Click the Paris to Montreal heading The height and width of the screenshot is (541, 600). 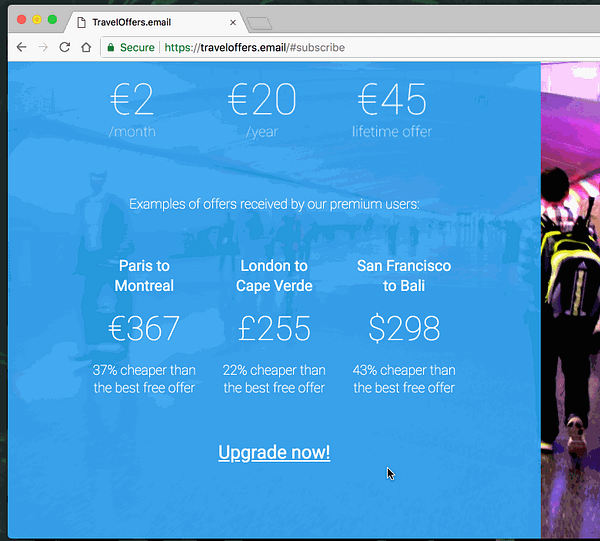tap(144, 275)
